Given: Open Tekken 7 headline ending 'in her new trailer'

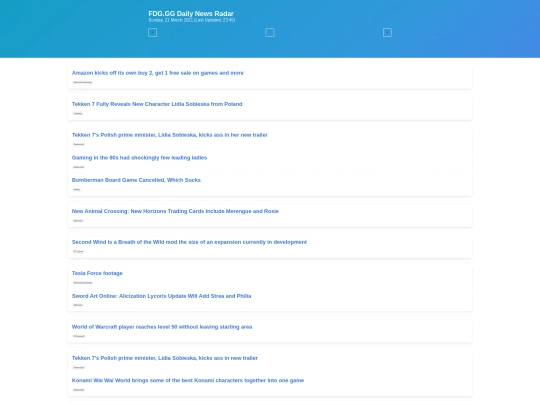Looking at the screenshot, I should [x=169, y=135].
